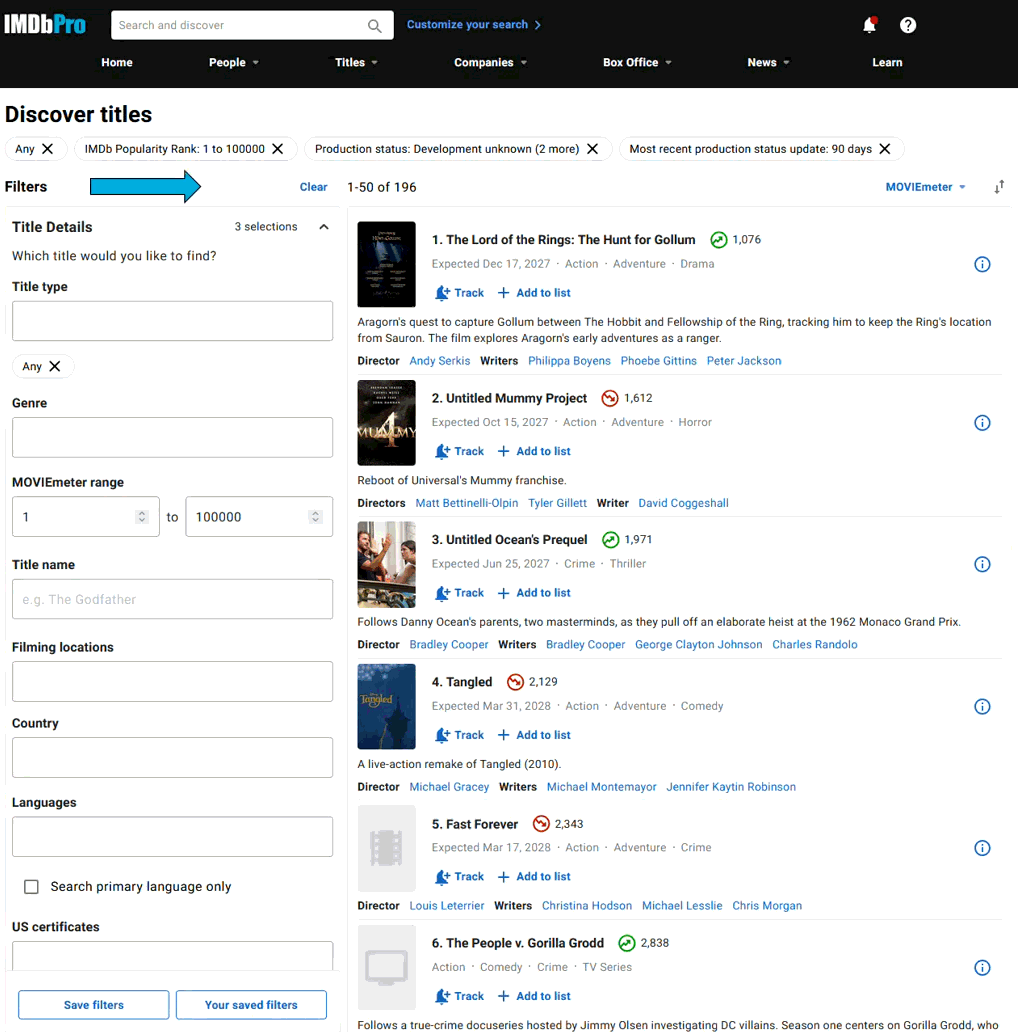This screenshot has width=1018, height=1032.
Task: Show info for Tangled
Action: pos(982,706)
